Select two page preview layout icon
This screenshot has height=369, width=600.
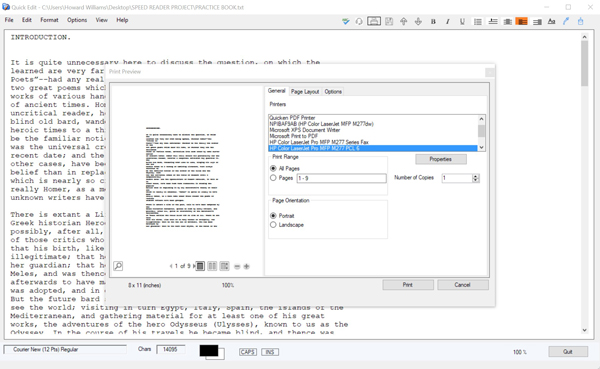[212, 266]
